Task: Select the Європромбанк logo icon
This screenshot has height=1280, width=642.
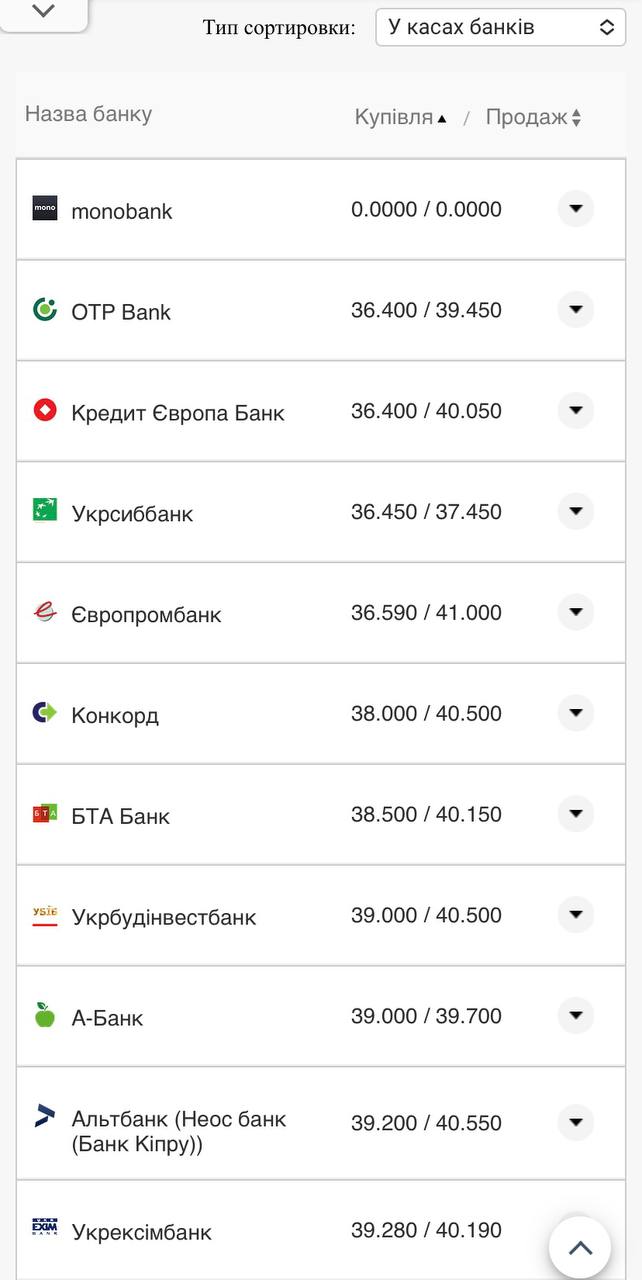Action: (46, 612)
